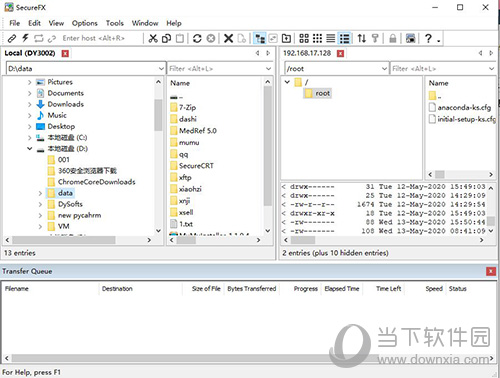Open the Tools menu
Screen dimensions: 500x378
[115, 23]
